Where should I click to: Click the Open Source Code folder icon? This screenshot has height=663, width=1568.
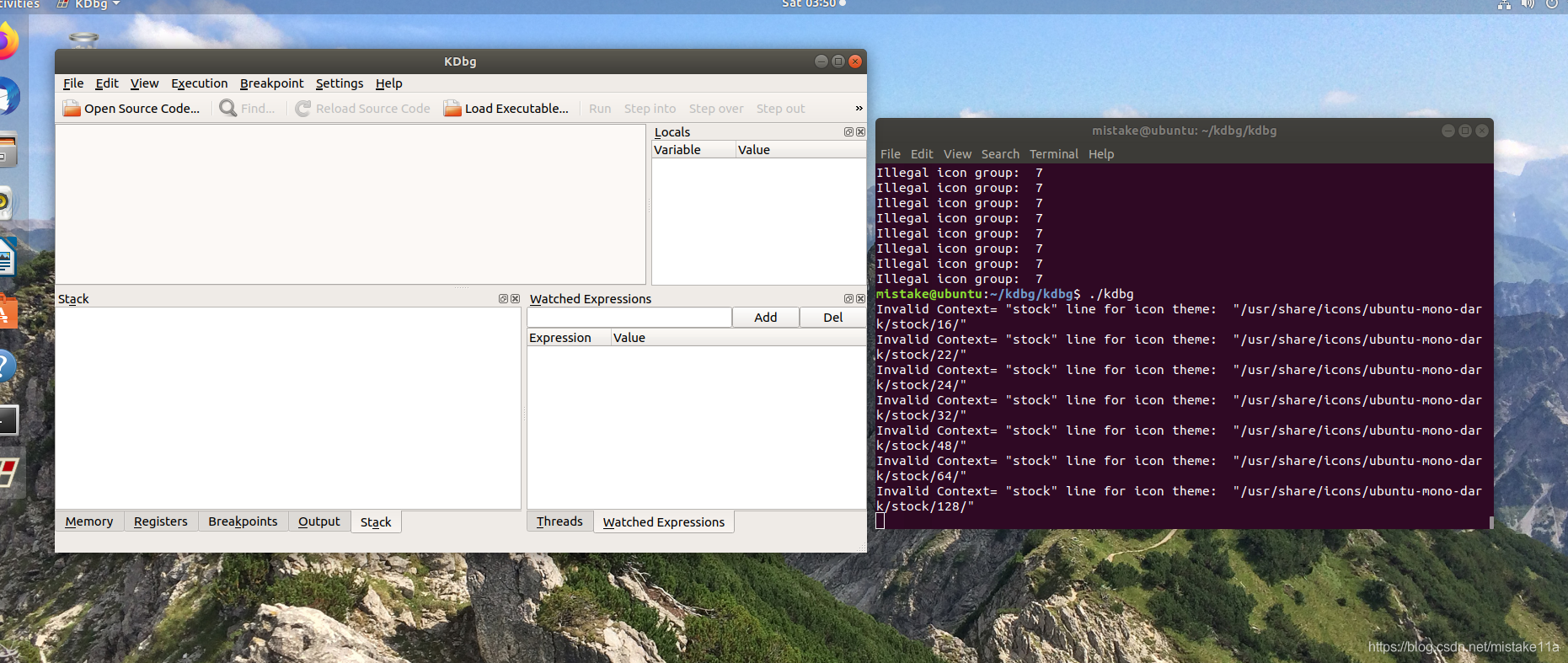click(72, 108)
